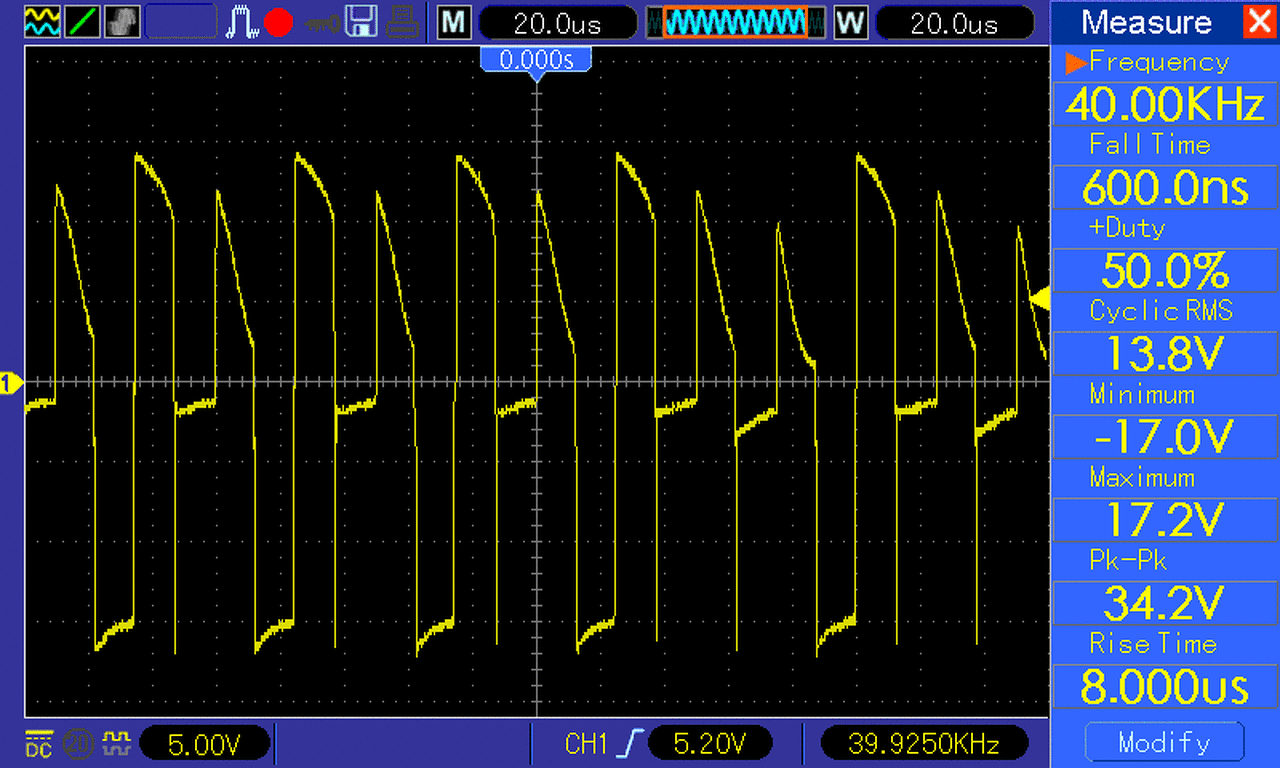Click the 39.9250KHz frequency counter readout
Image resolution: width=1280 pixels, height=768 pixels.
[924, 744]
